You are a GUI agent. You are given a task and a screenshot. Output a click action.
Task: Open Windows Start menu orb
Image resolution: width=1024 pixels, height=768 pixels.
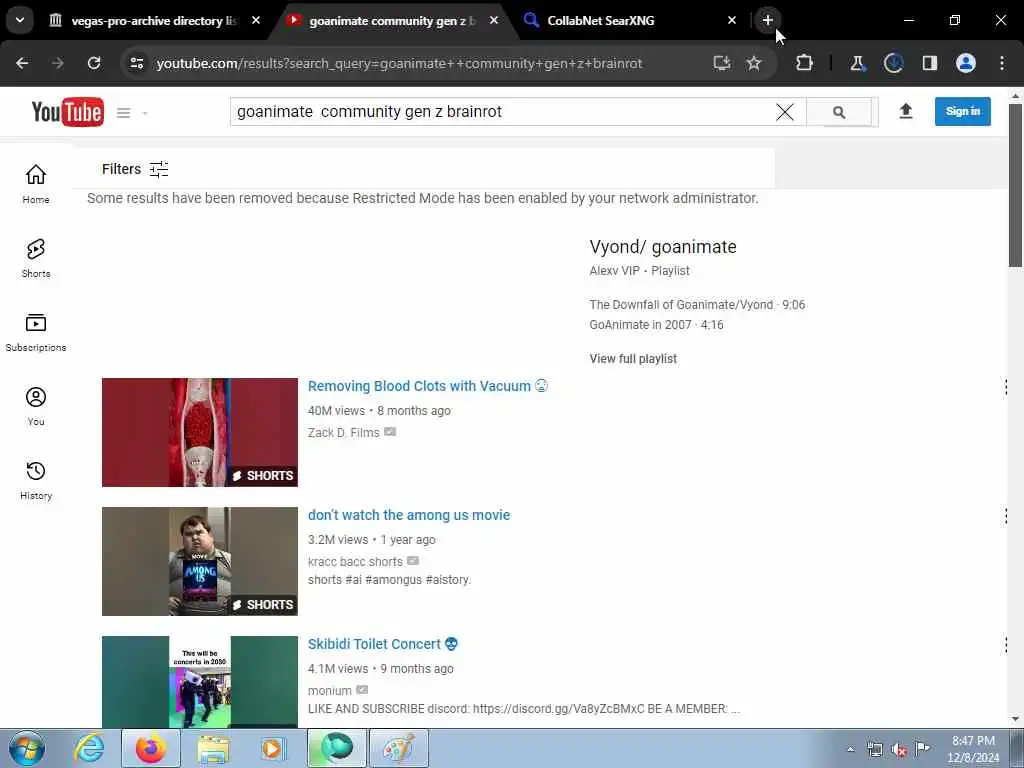click(x=27, y=748)
